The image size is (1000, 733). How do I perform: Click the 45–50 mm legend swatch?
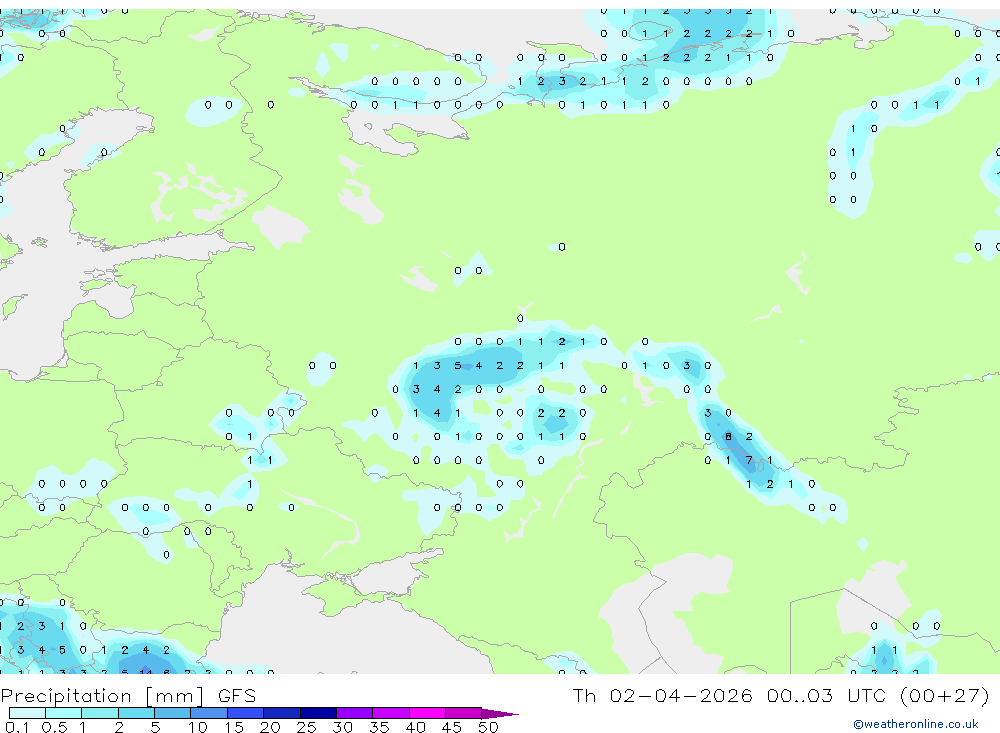click(x=464, y=713)
